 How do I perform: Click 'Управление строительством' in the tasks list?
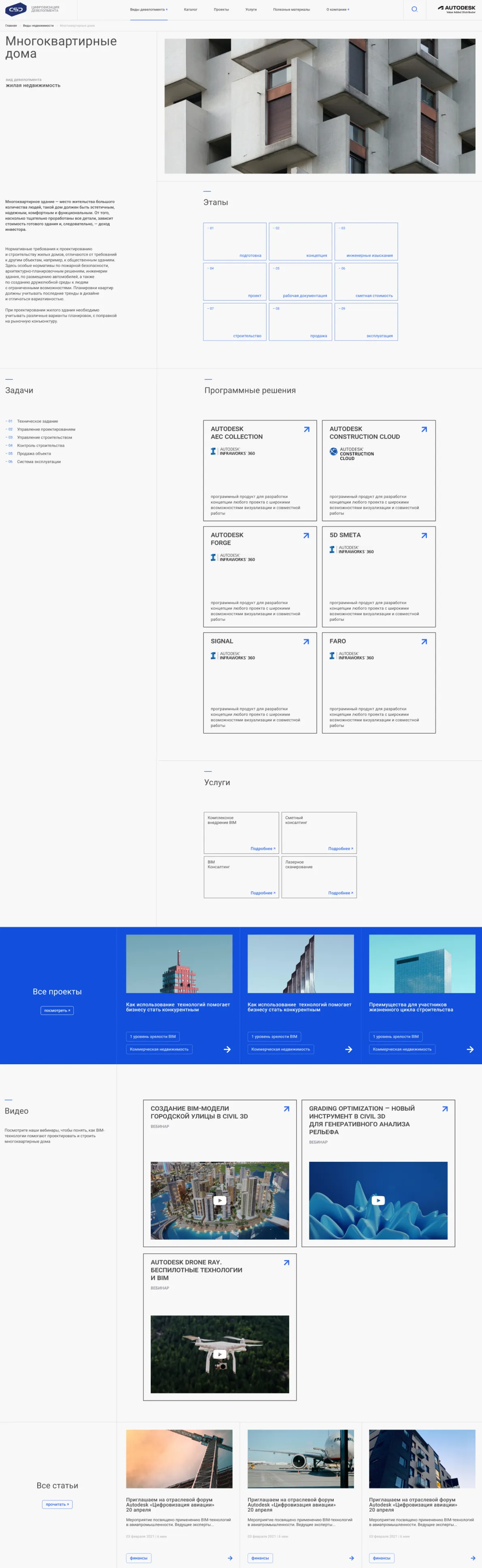(x=45, y=438)
